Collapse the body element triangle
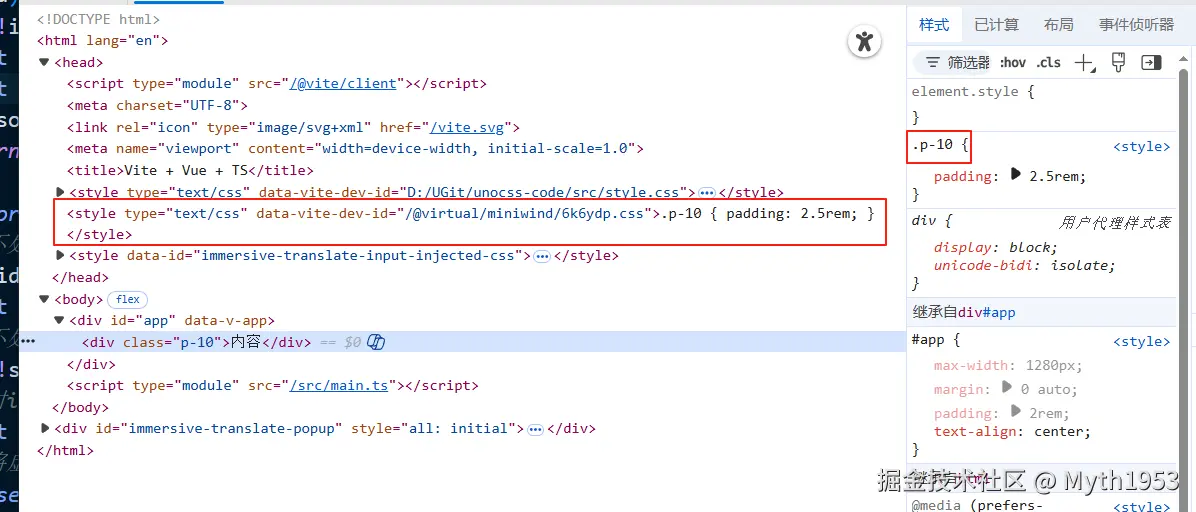Screen dimensions: 1196x512 pos(44,299)
